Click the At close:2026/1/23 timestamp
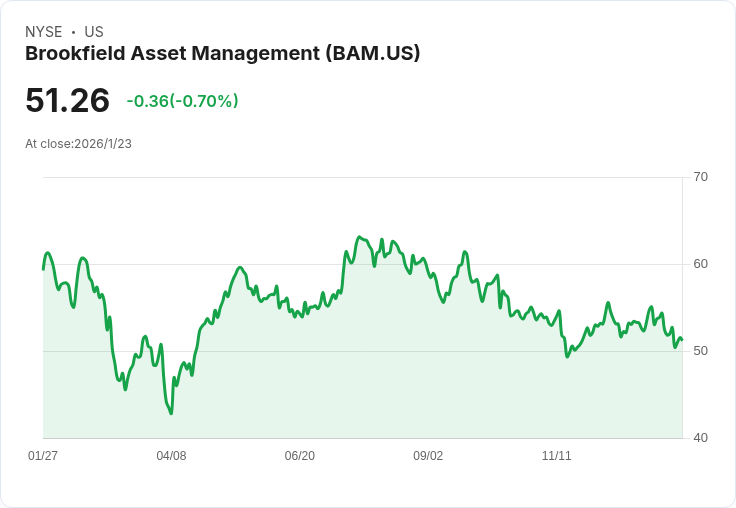This screenshot has width=736, height=508. [x=78, y=144]
